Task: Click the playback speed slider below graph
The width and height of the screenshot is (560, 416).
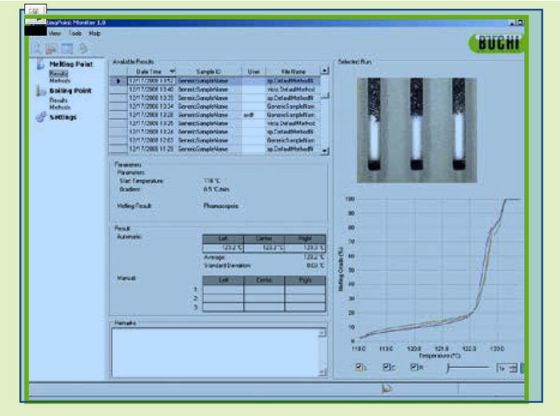Action: pos(468,367)
